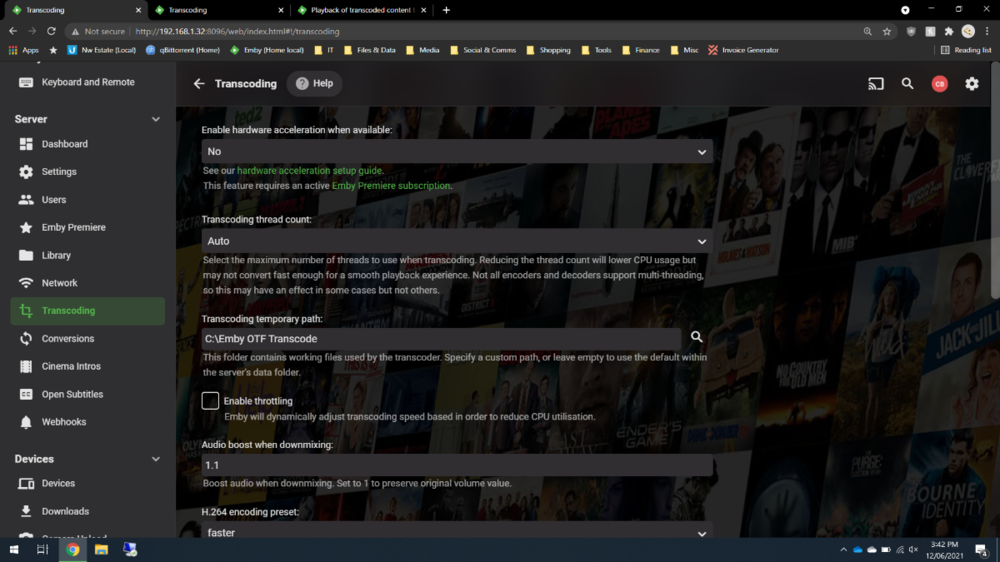Screen dimensions: 1000x562
Task: Click the Library folder icon in the sidebar
Action: tap(26, 255)
